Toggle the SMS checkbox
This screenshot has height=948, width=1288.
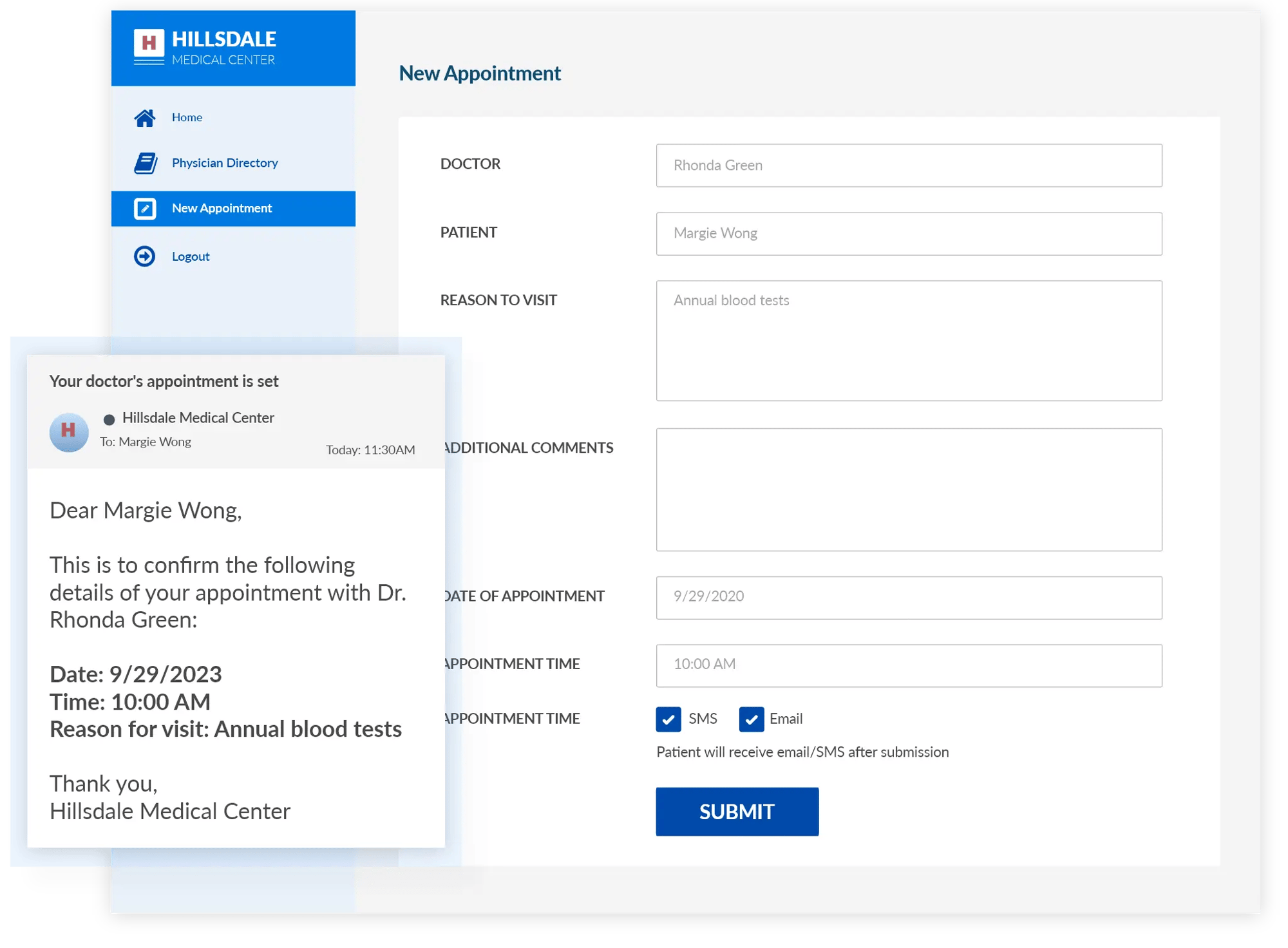tap(668, 719)
